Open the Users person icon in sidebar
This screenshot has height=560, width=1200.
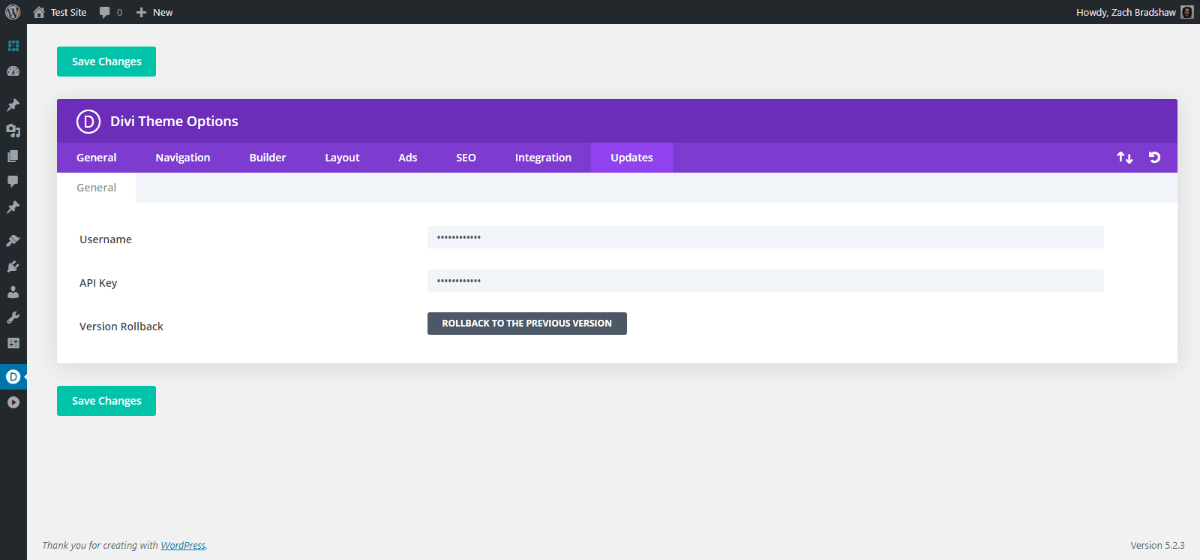click(x=13, y=292)
